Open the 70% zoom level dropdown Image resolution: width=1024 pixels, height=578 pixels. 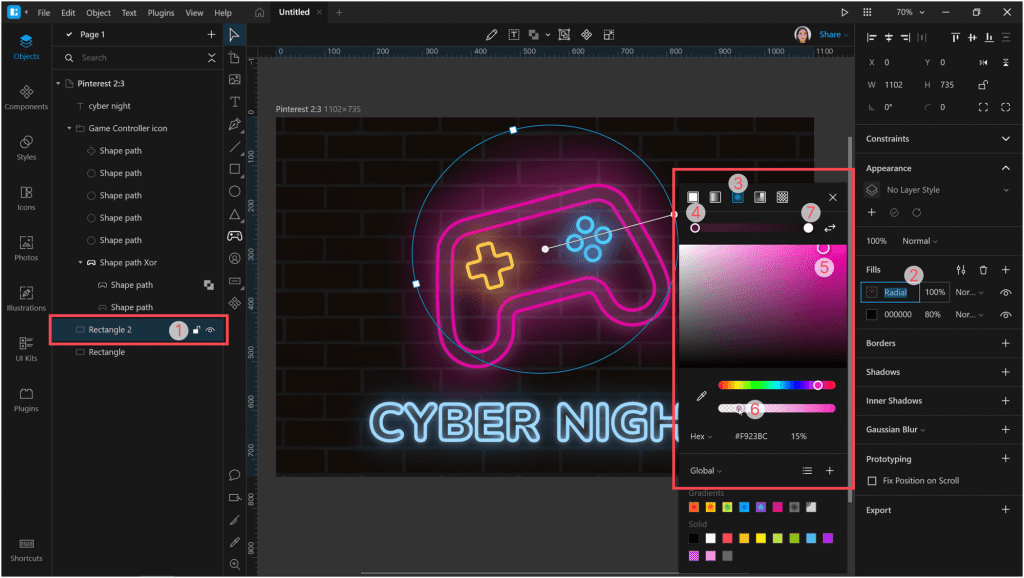tap(910, 12)
